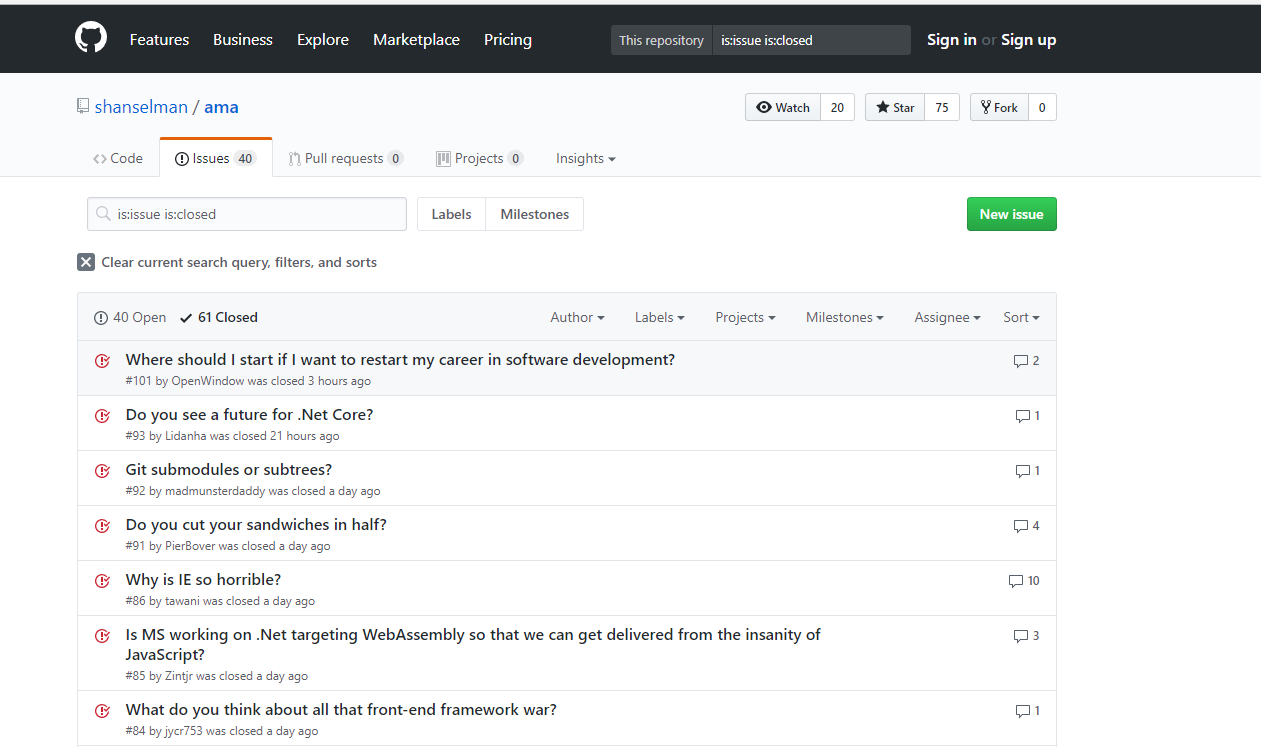The width and height of the screenshot is (1261, 747).
Task: Open Marketplace in the top navigation
Action: 416,40
